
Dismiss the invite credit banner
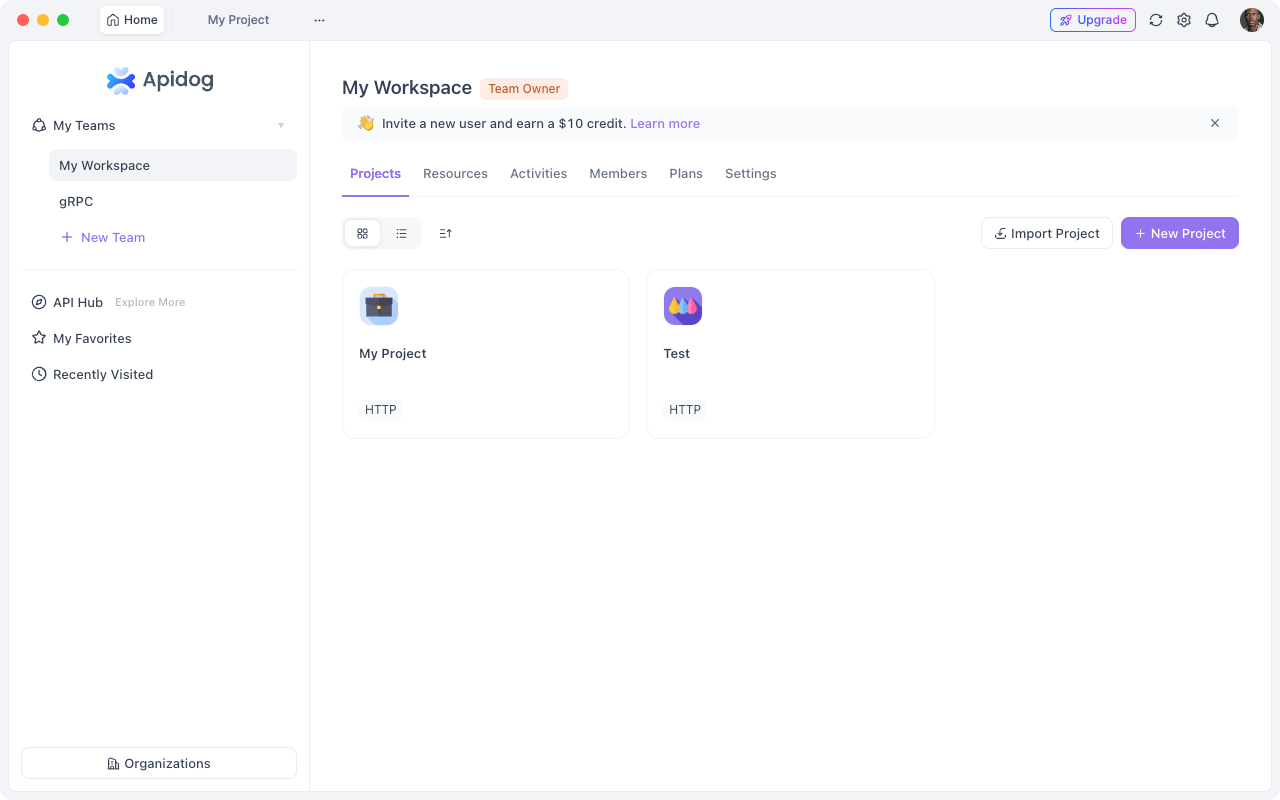(x=1215, y=123)
